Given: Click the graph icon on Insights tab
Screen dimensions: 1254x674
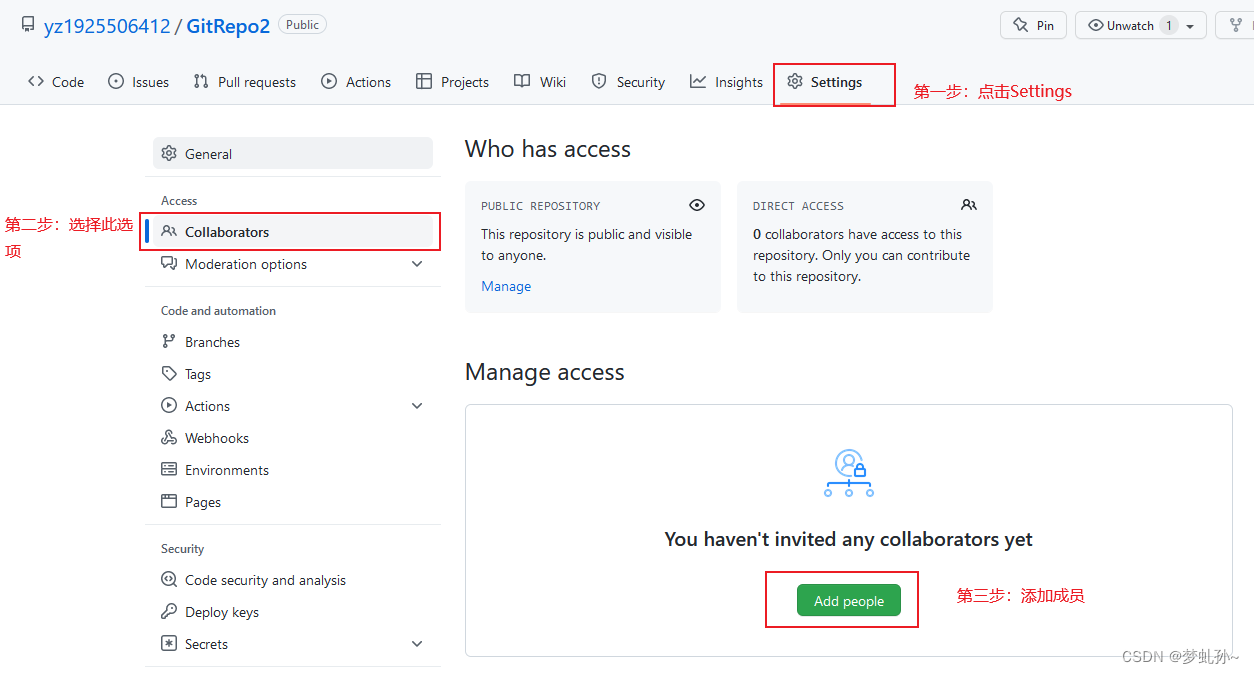Looking at the screenshot, I should coord(698,82).
